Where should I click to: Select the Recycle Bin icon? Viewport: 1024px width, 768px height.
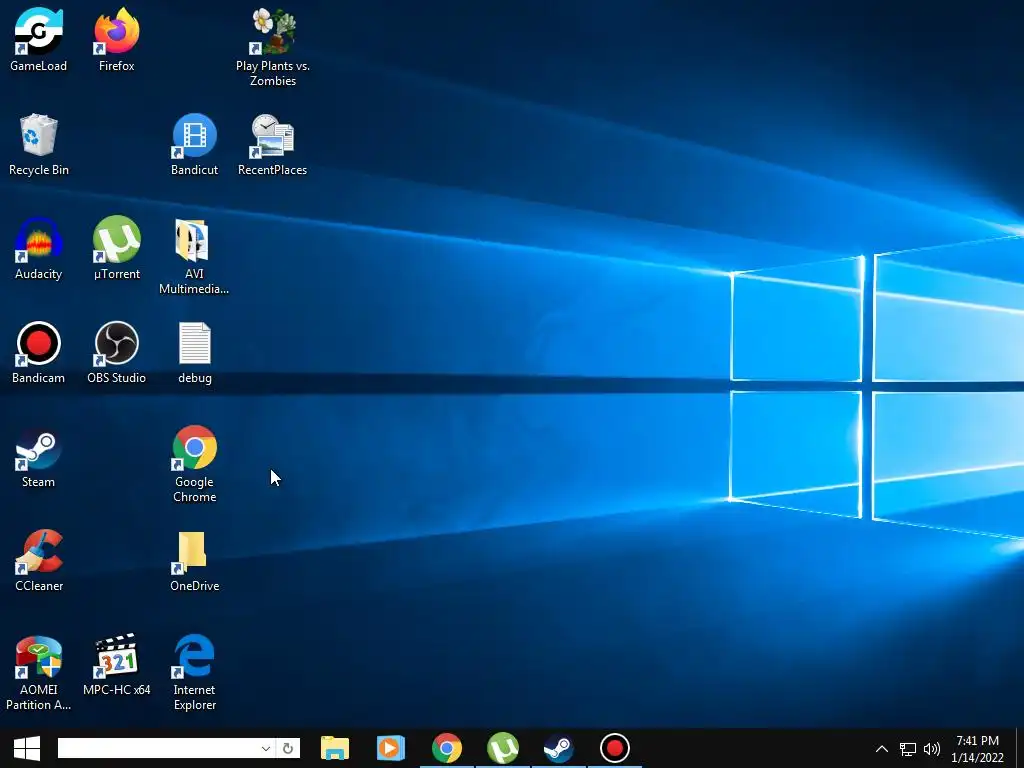pyautogui.click(x=39, y=144)
